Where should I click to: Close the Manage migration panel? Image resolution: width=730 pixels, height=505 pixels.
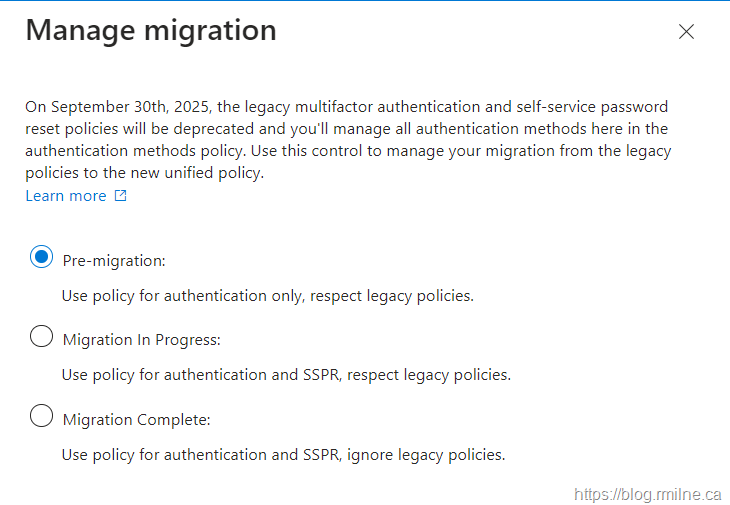(x=686, y=31)
